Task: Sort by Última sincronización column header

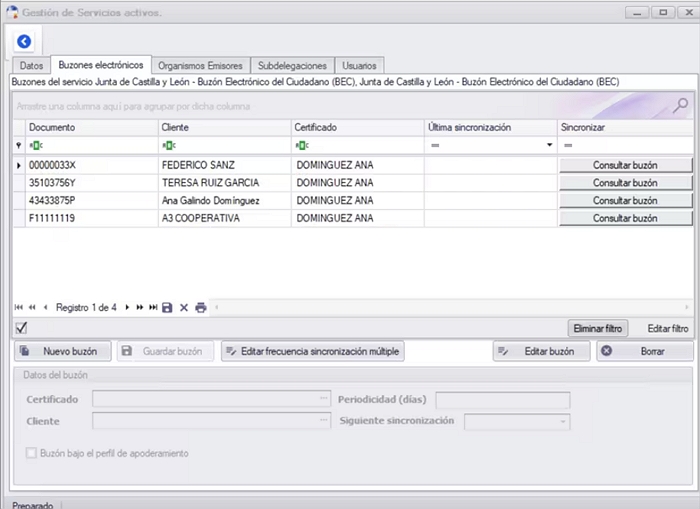Action: (491, 127)
